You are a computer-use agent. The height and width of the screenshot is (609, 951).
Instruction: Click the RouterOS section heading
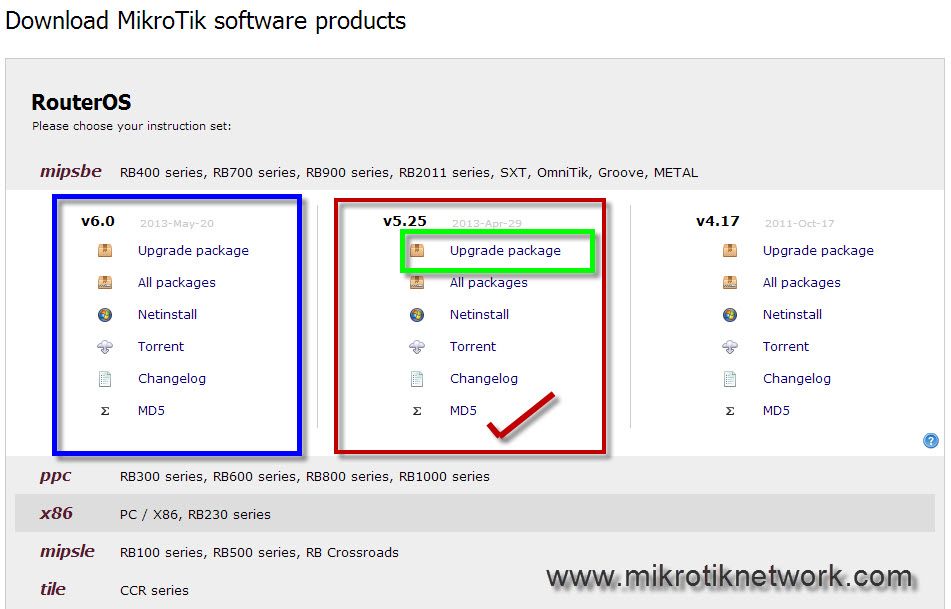point(81,102)
